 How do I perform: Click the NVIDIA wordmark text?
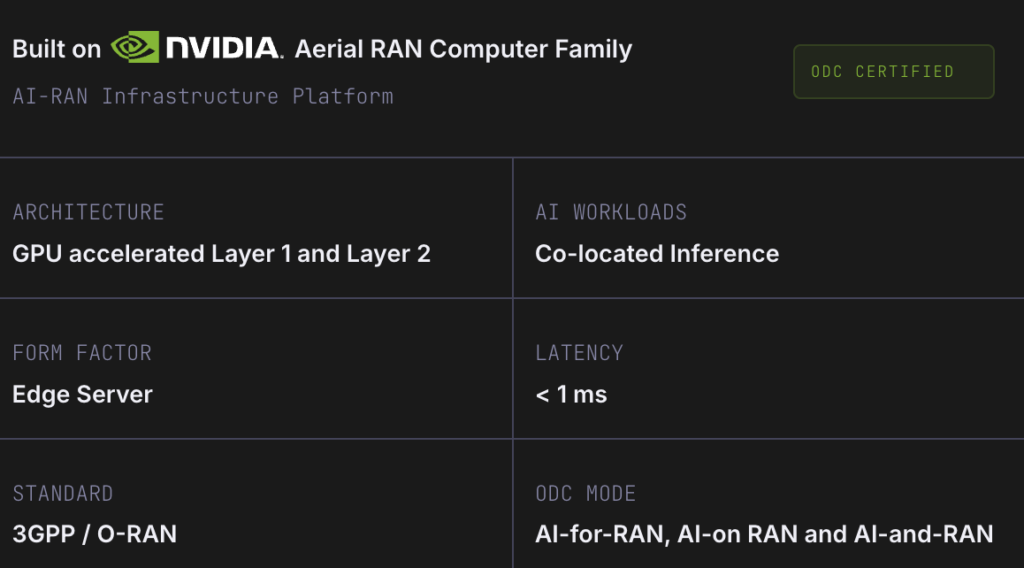pos(224,47)
